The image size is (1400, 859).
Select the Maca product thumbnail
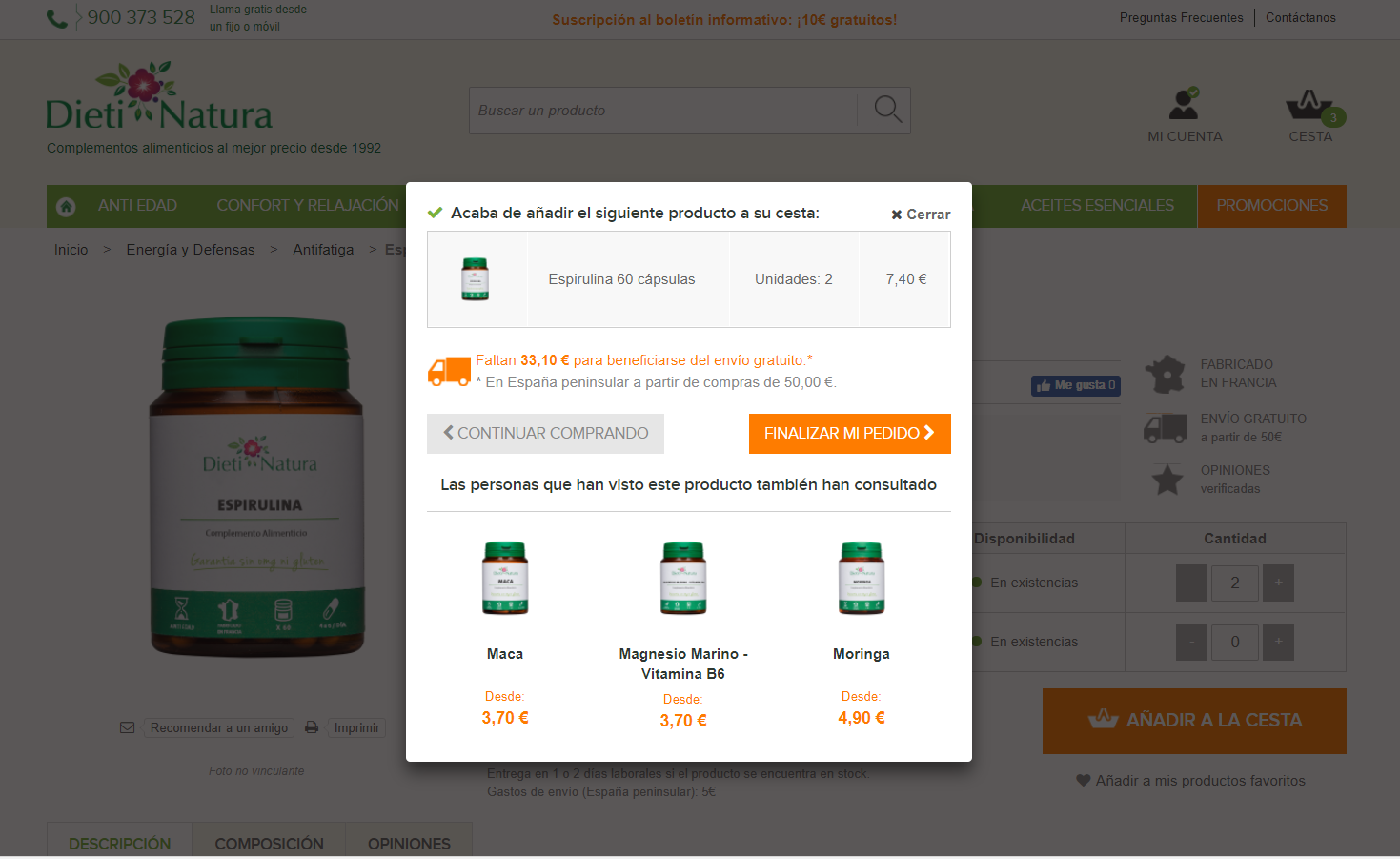505,578
